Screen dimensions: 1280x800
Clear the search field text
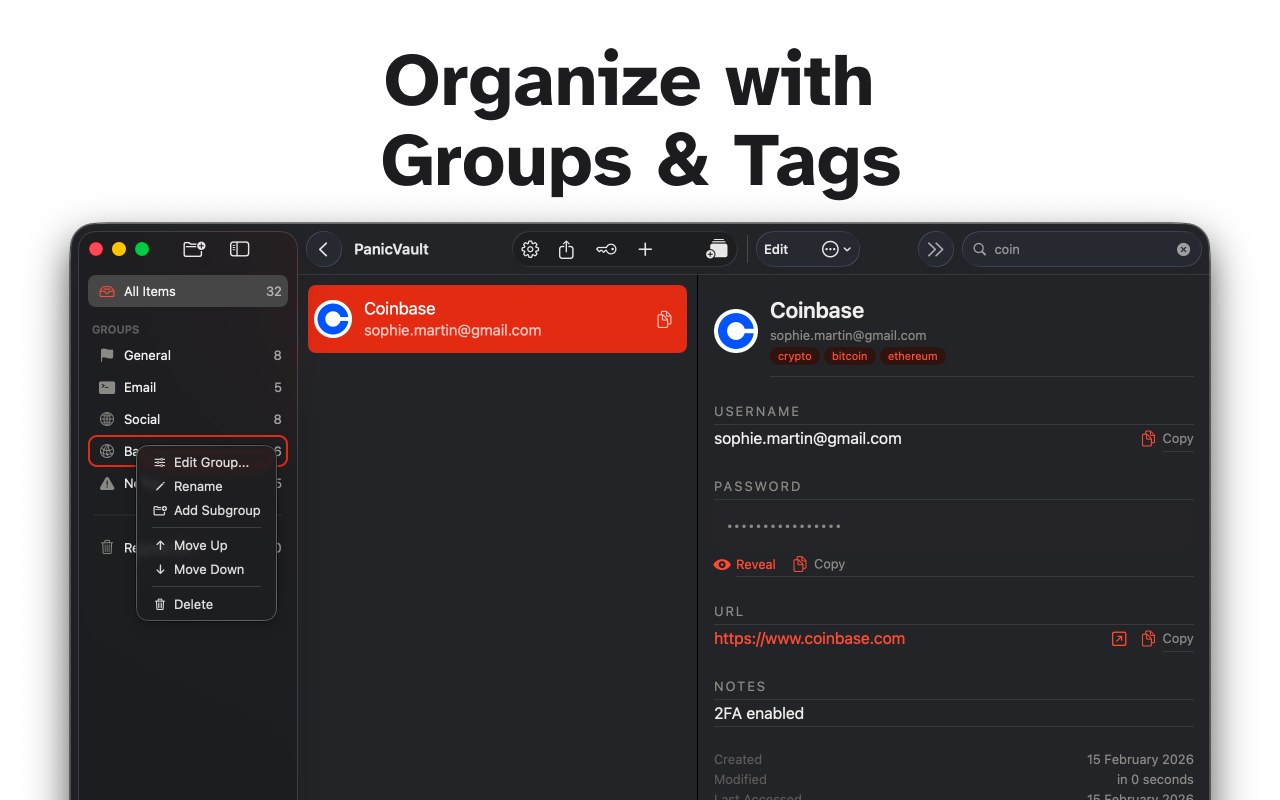1183,249
